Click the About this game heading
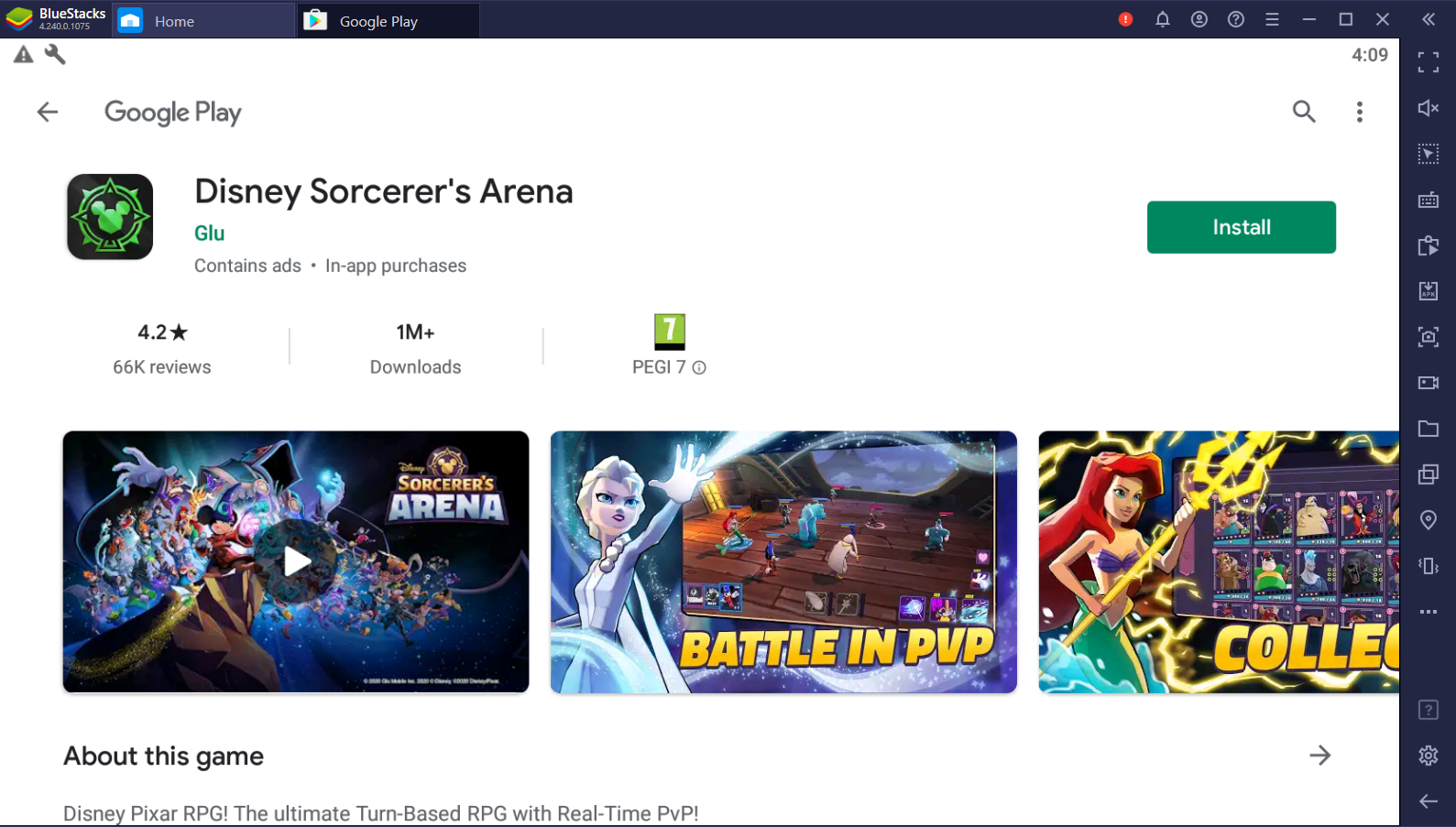 tap(164, 756)
